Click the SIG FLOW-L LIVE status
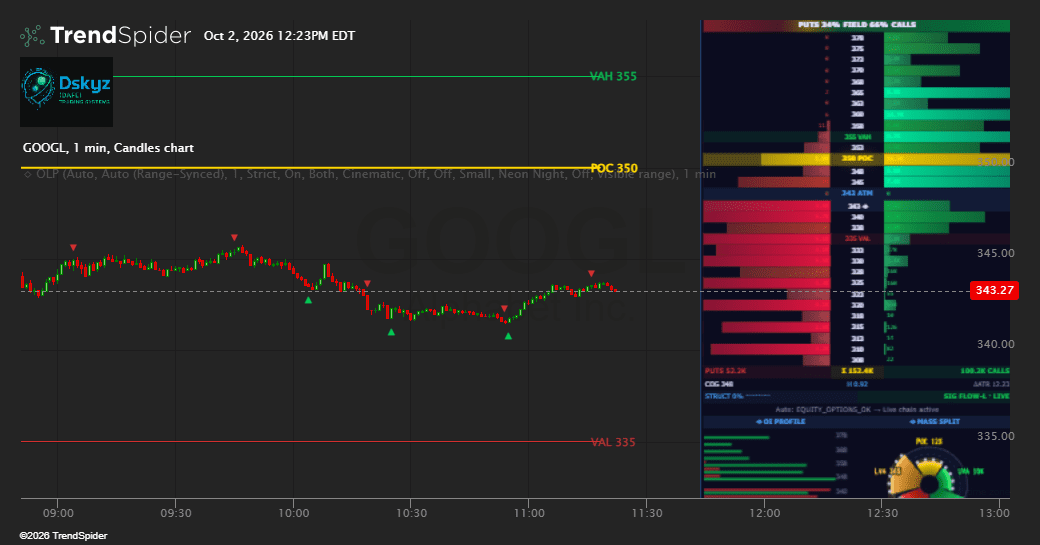This screenshot has width=1040, height=545. click(x=976, y=396)
